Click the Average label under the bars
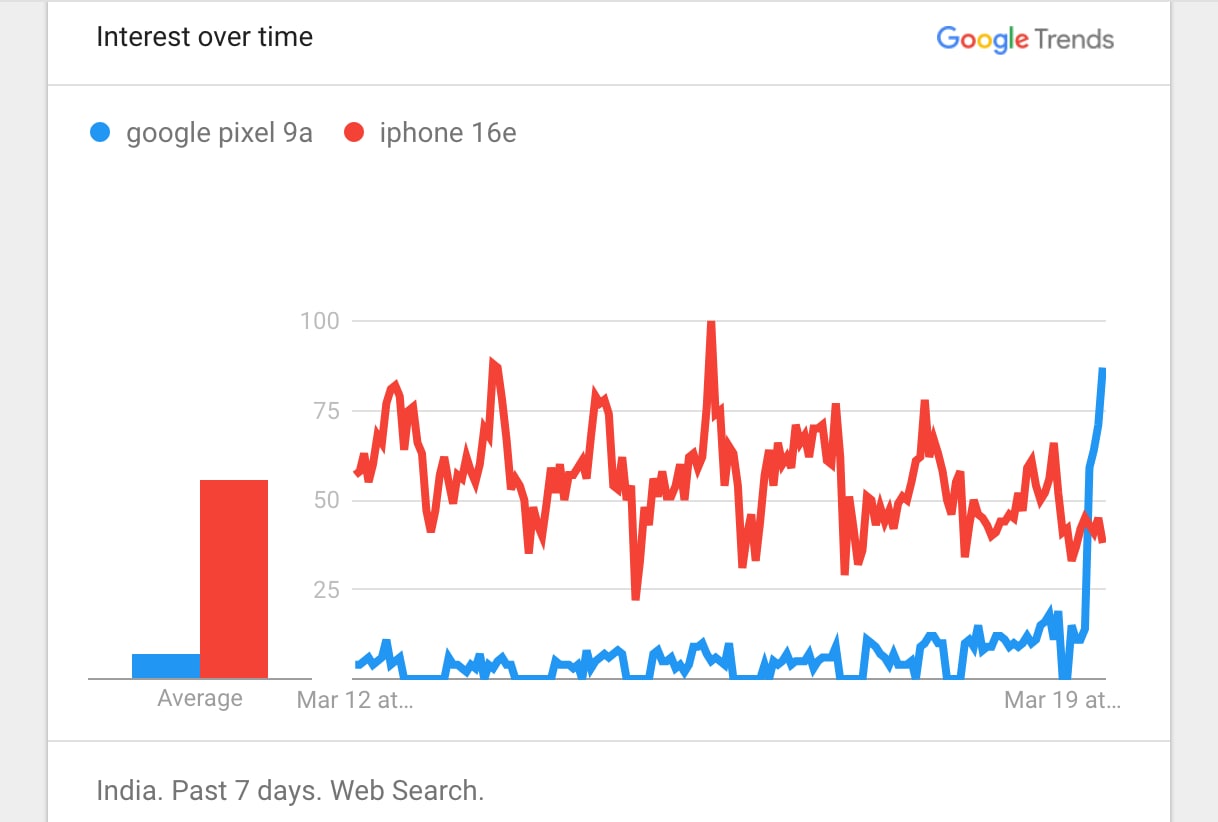Image resolution: width=1218 pixels, height=822 pixels. pos(200,698)
